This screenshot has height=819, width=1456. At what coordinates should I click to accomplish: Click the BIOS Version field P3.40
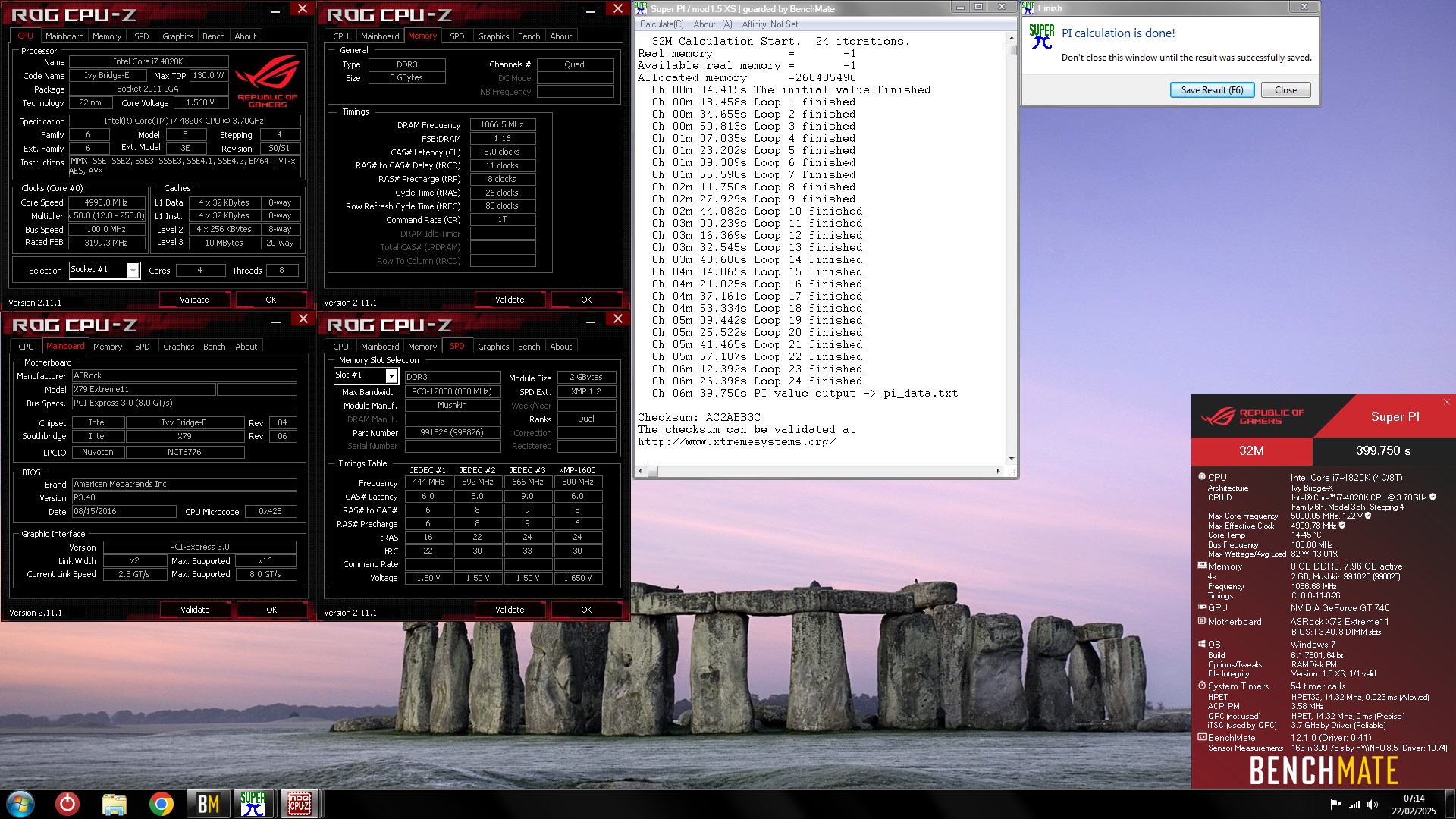tap(184, 497)
